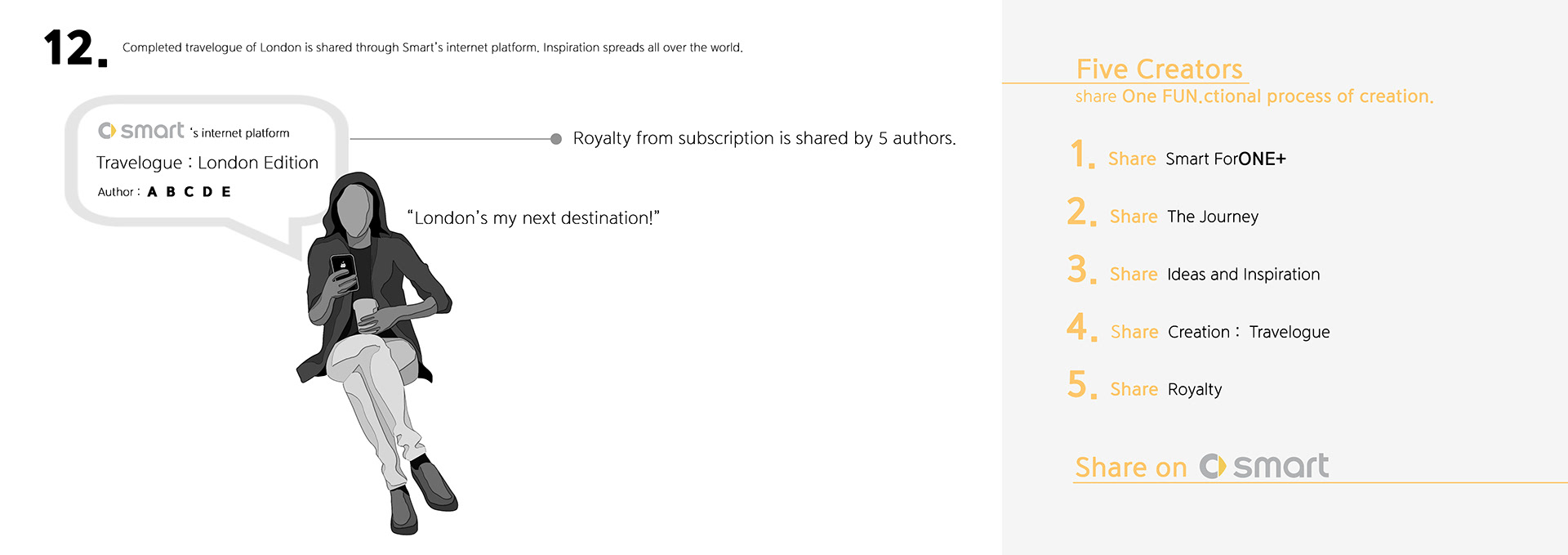Click author letter "E" in the bubble

tap(226, 192)
